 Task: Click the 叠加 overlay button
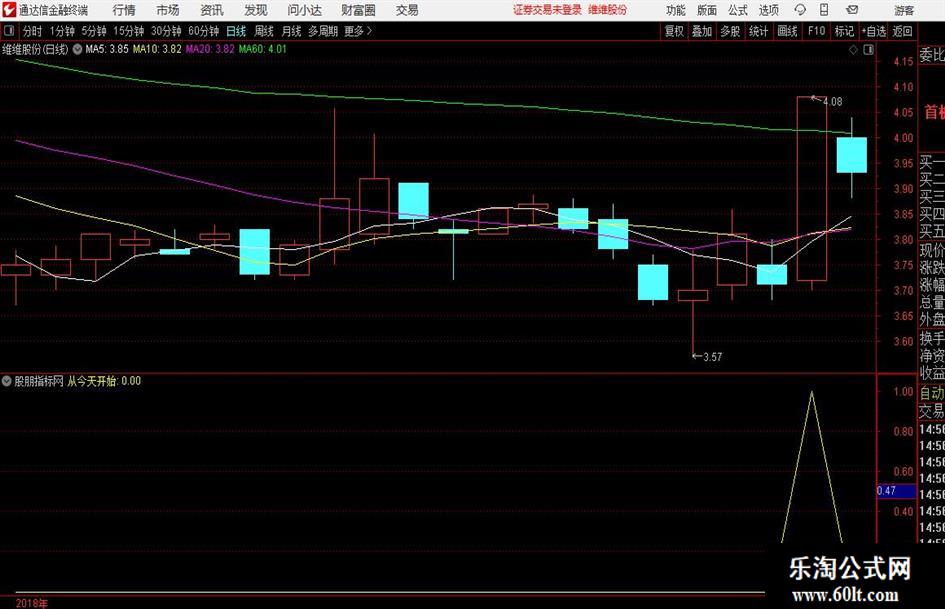(702, 31)
